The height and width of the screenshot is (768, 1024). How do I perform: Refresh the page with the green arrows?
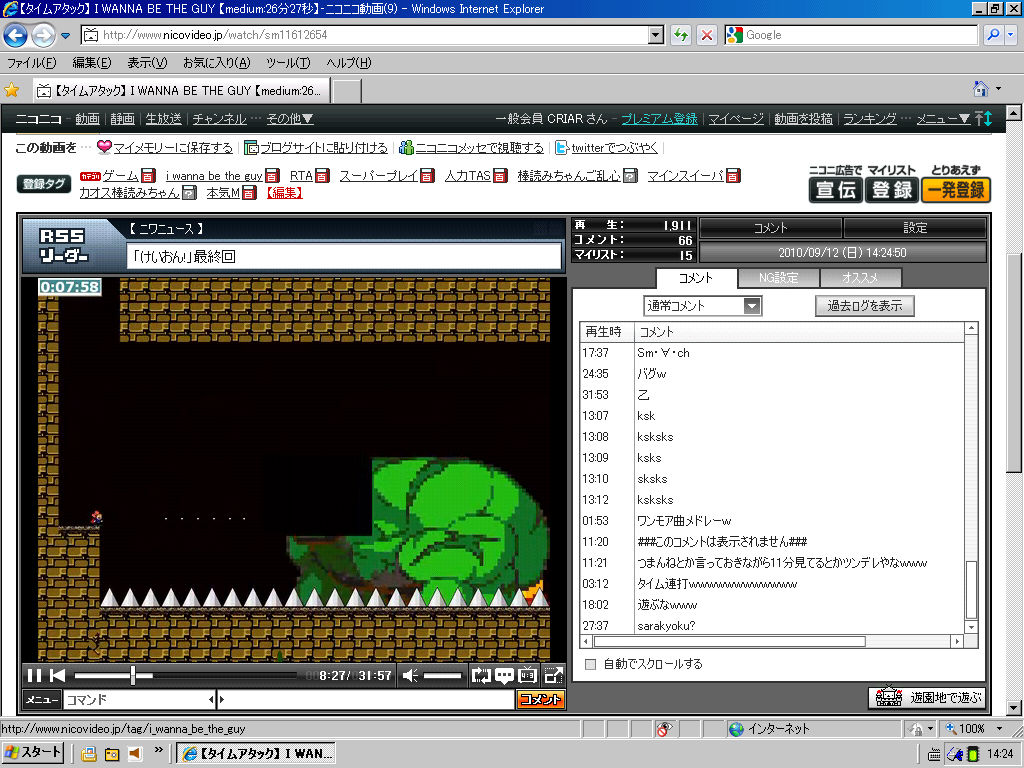(680, 35)
